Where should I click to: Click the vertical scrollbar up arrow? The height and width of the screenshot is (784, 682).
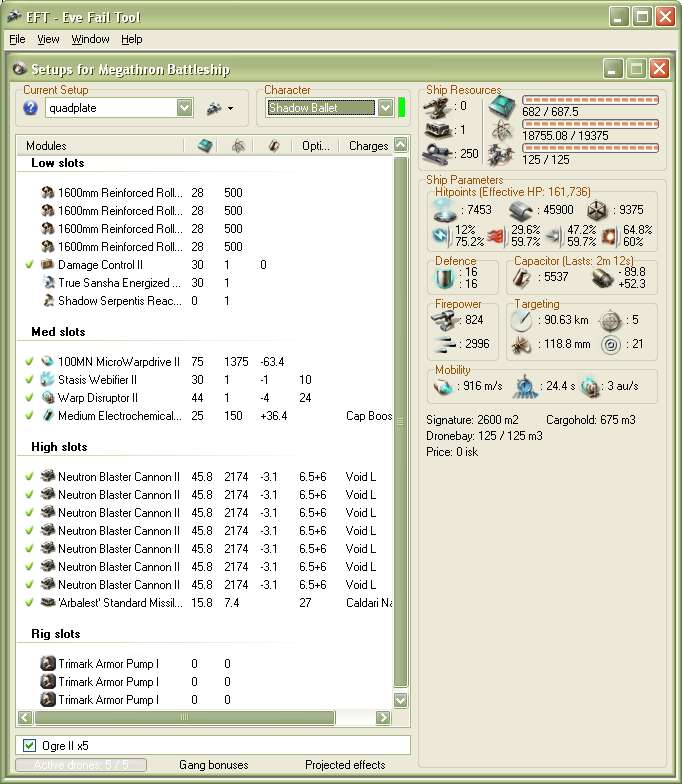coord(400,144)
